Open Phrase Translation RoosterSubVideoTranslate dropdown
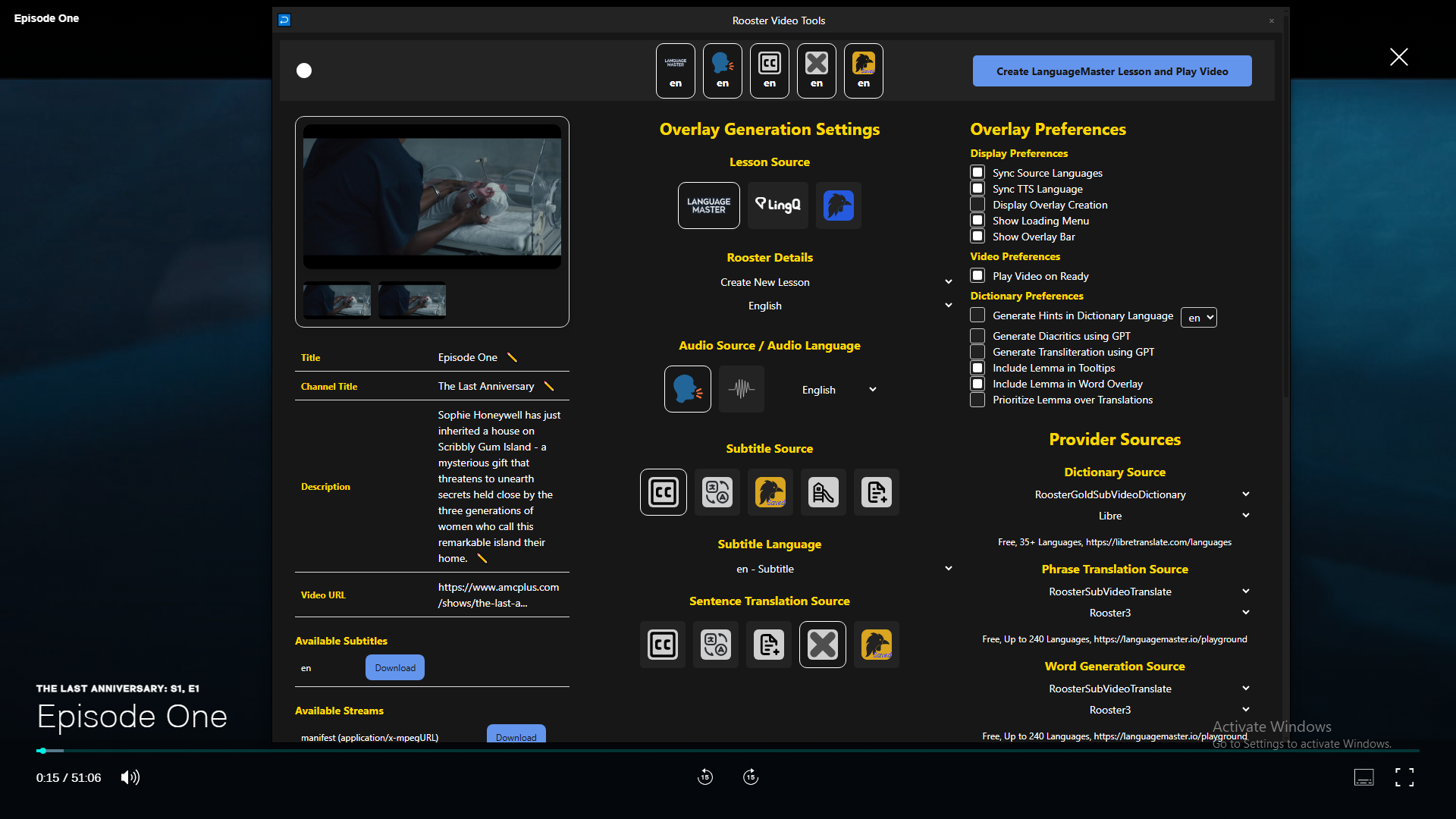This screenshot has width=1456, height=819. tap(1115, 591)
